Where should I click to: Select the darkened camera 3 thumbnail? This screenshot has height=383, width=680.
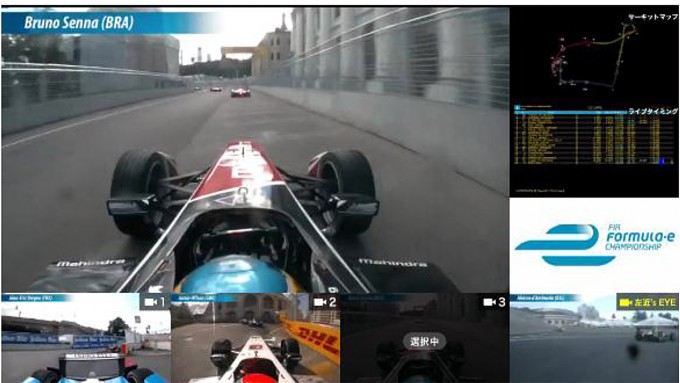[x=425, y=338]
